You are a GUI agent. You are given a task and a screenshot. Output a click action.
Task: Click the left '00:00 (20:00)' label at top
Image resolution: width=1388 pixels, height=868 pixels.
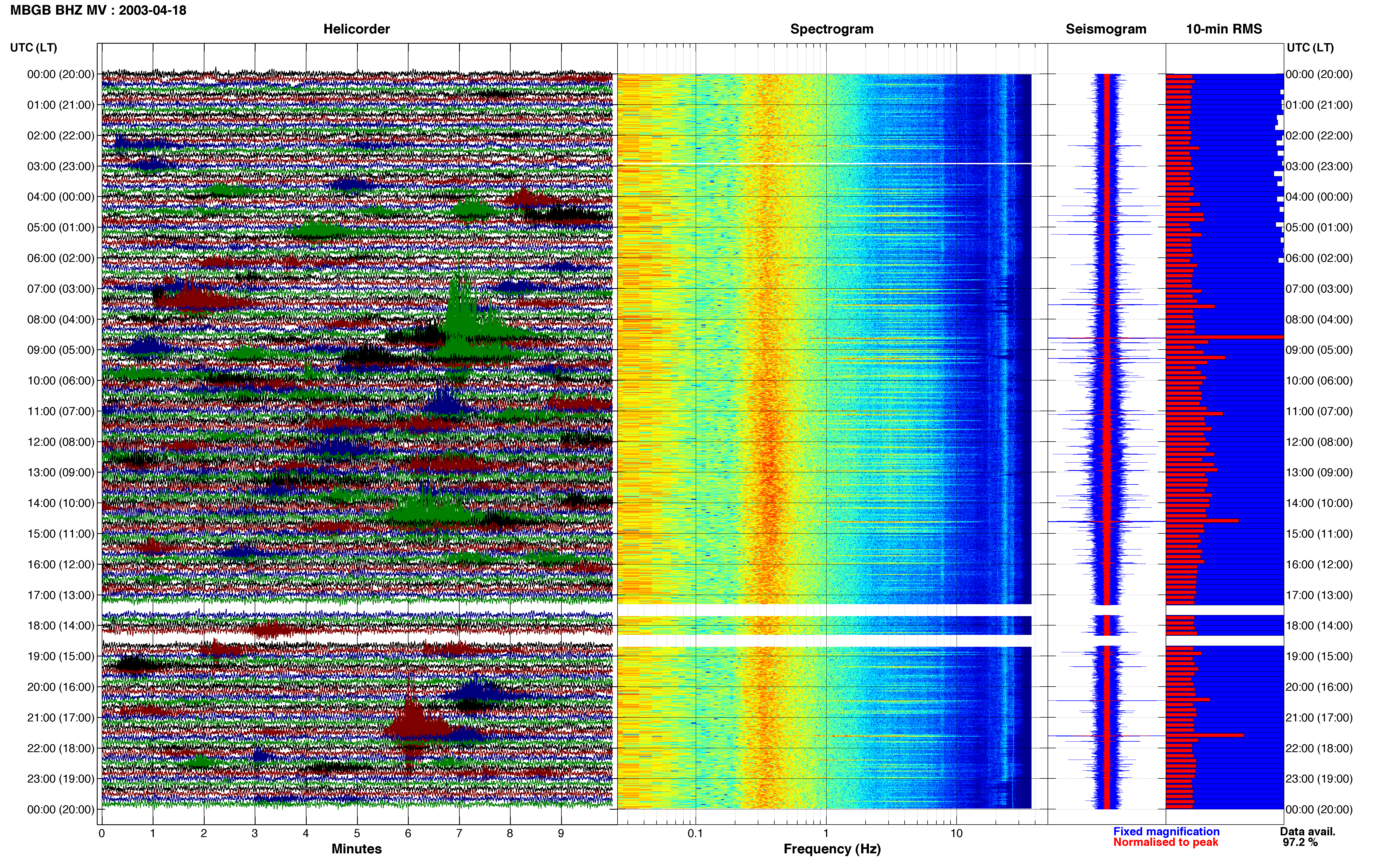tap(60, 74)
